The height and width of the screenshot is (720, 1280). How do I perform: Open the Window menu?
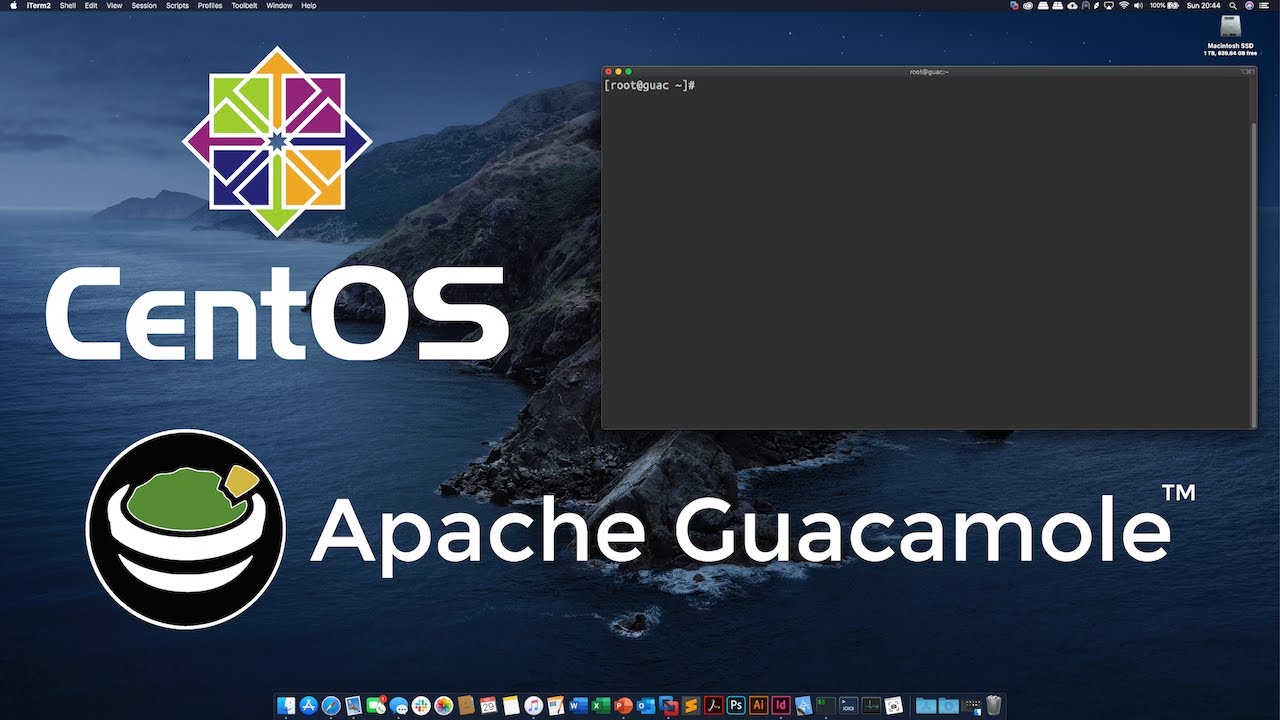(x=279, y=5)
